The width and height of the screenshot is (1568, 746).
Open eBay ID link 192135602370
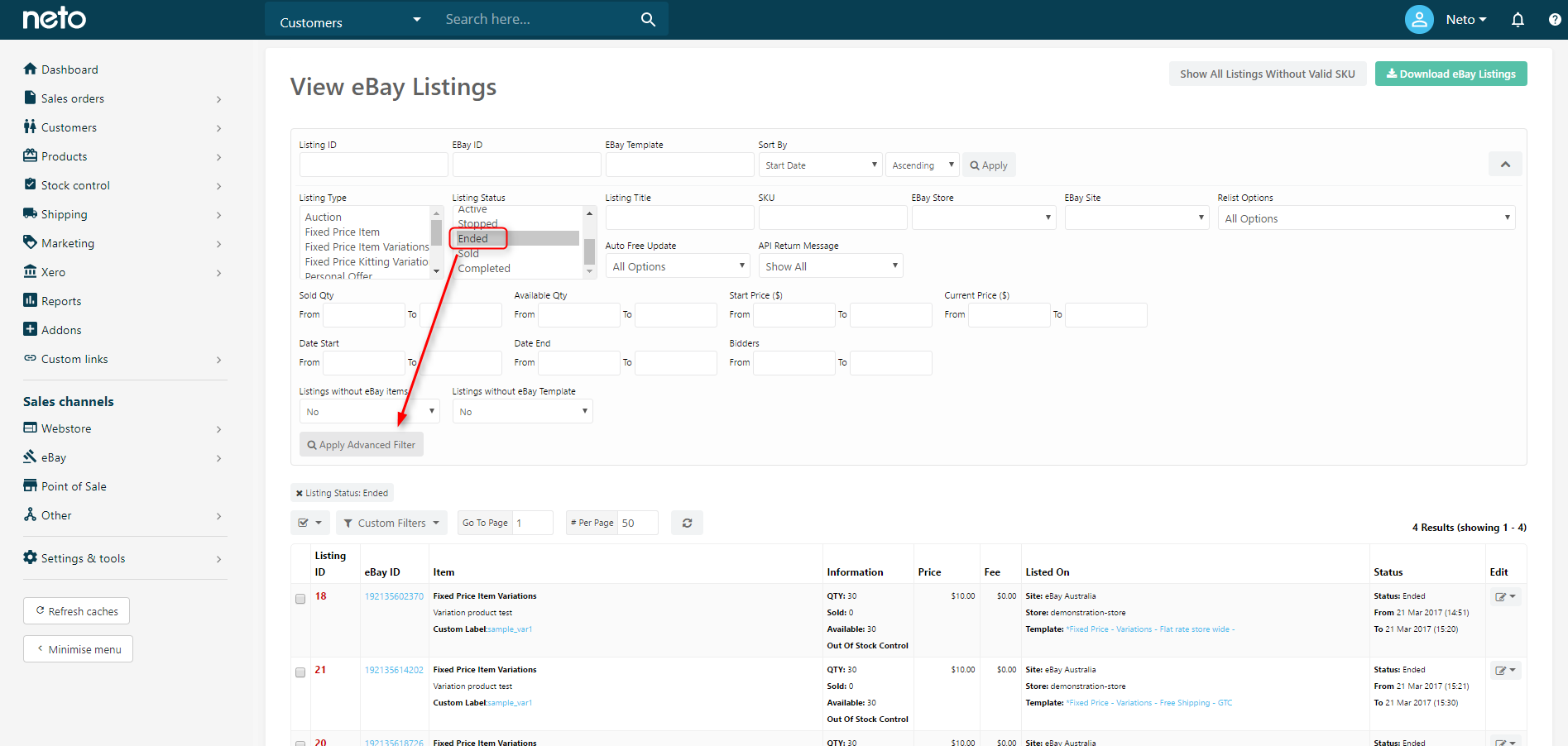click(394, 596)
